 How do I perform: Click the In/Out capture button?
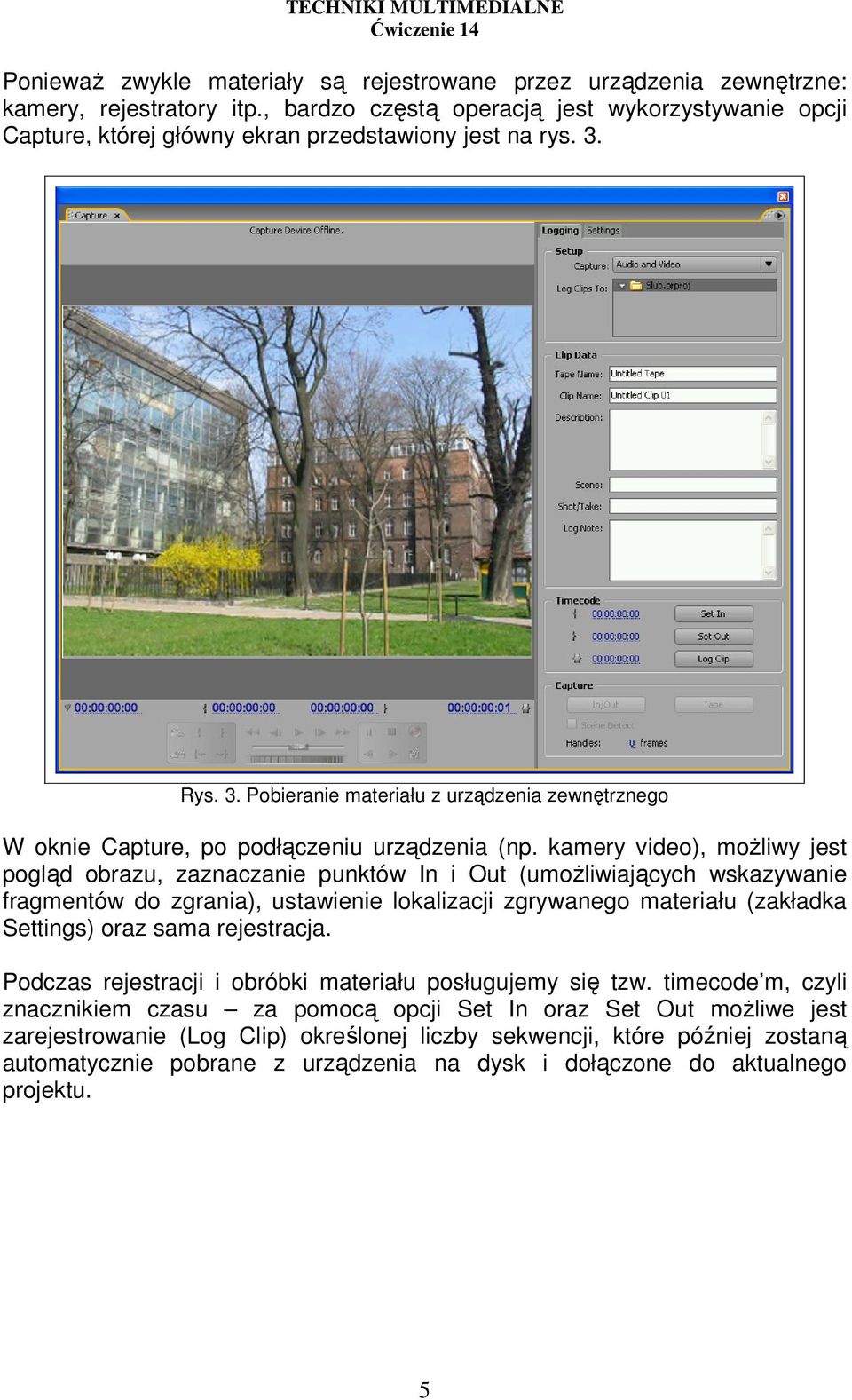(606, 705)
